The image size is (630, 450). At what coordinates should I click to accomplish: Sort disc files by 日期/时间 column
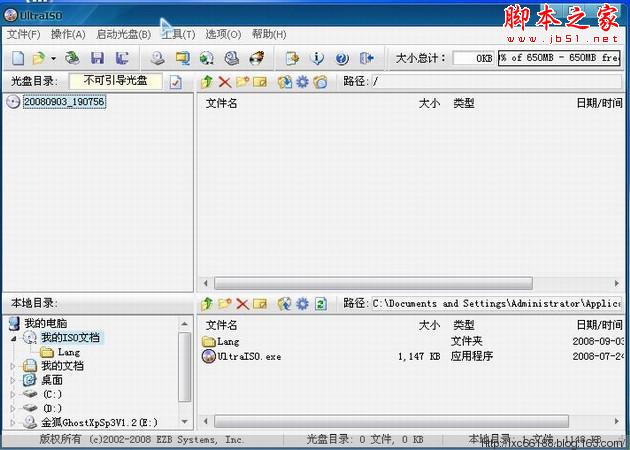point(599,104)
